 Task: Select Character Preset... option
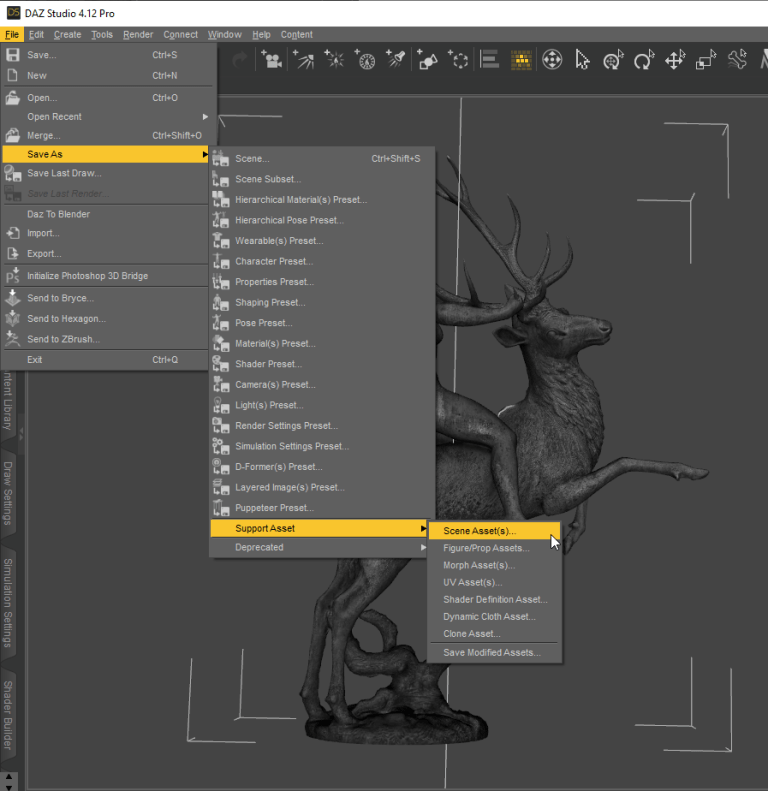[x=322, y=261]
